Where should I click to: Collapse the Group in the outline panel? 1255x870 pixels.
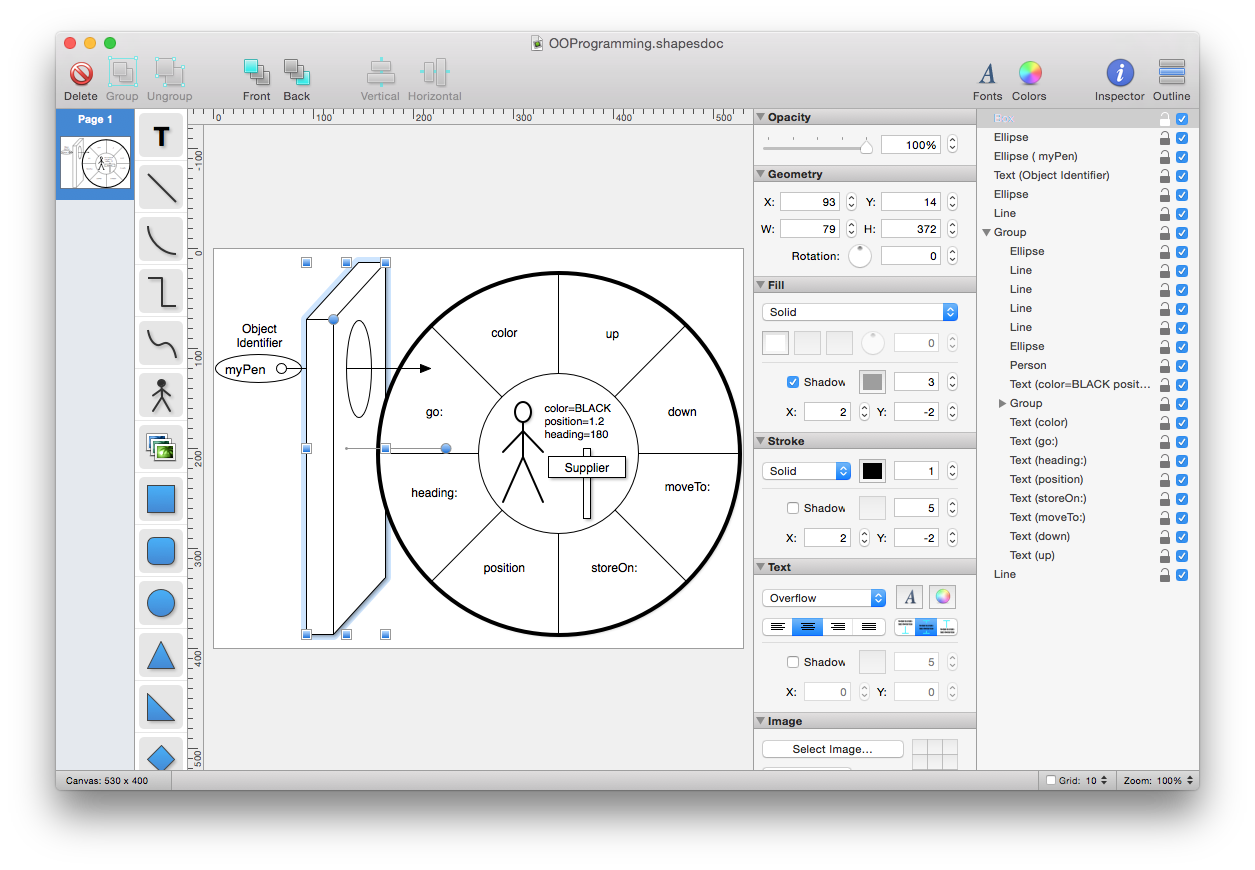[987, 232]
